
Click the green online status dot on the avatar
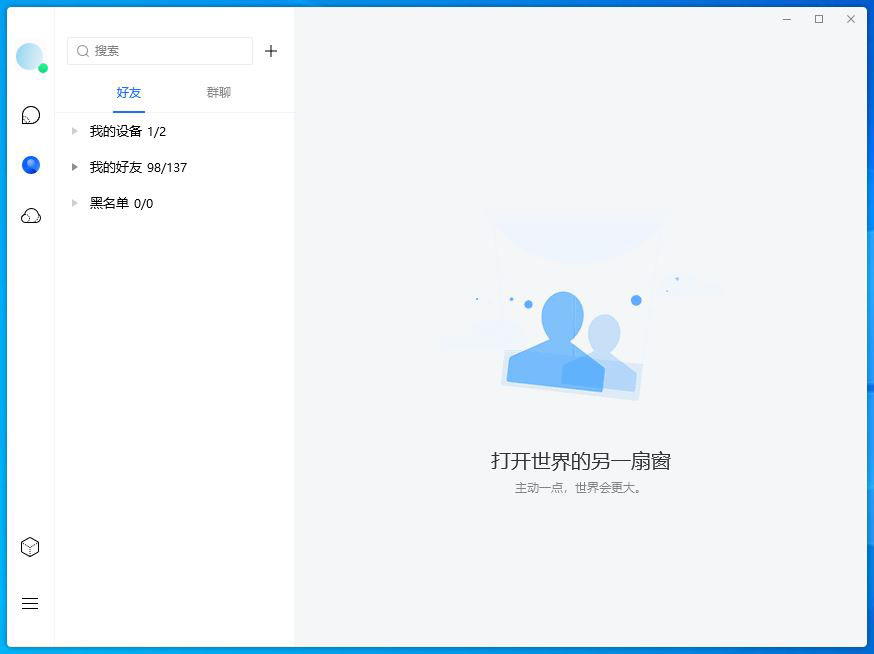tap(44, 68)
